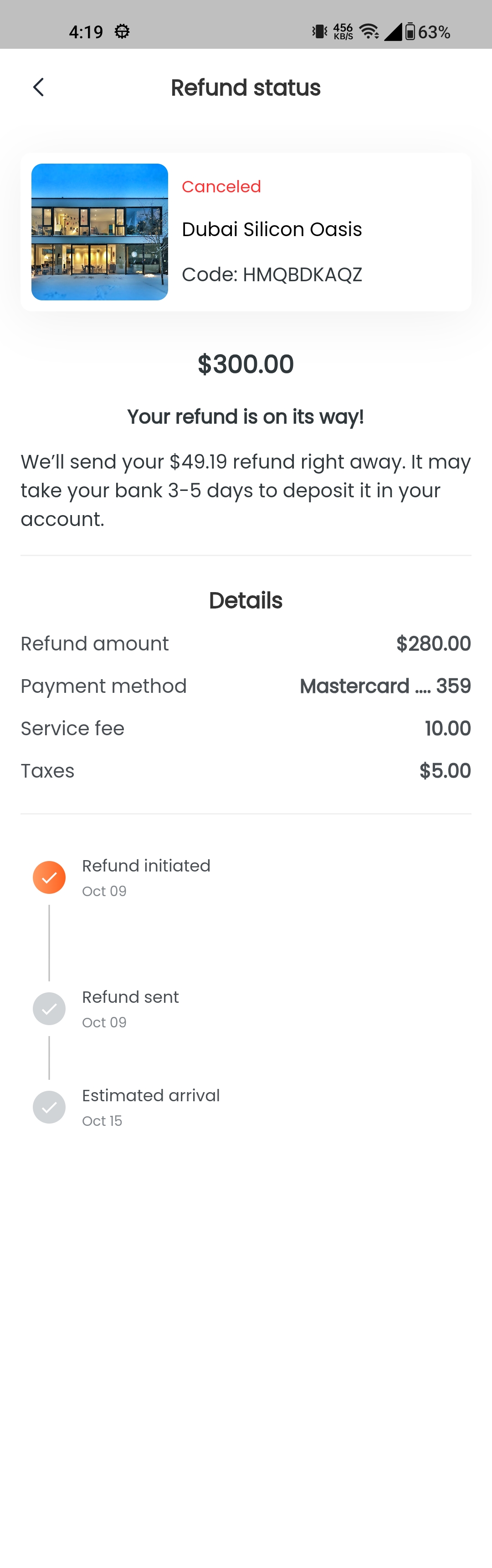Viewport: 492px width, 1568px height.
Task: Tap the network speed KB/S indicator
Action: point(343,31)
